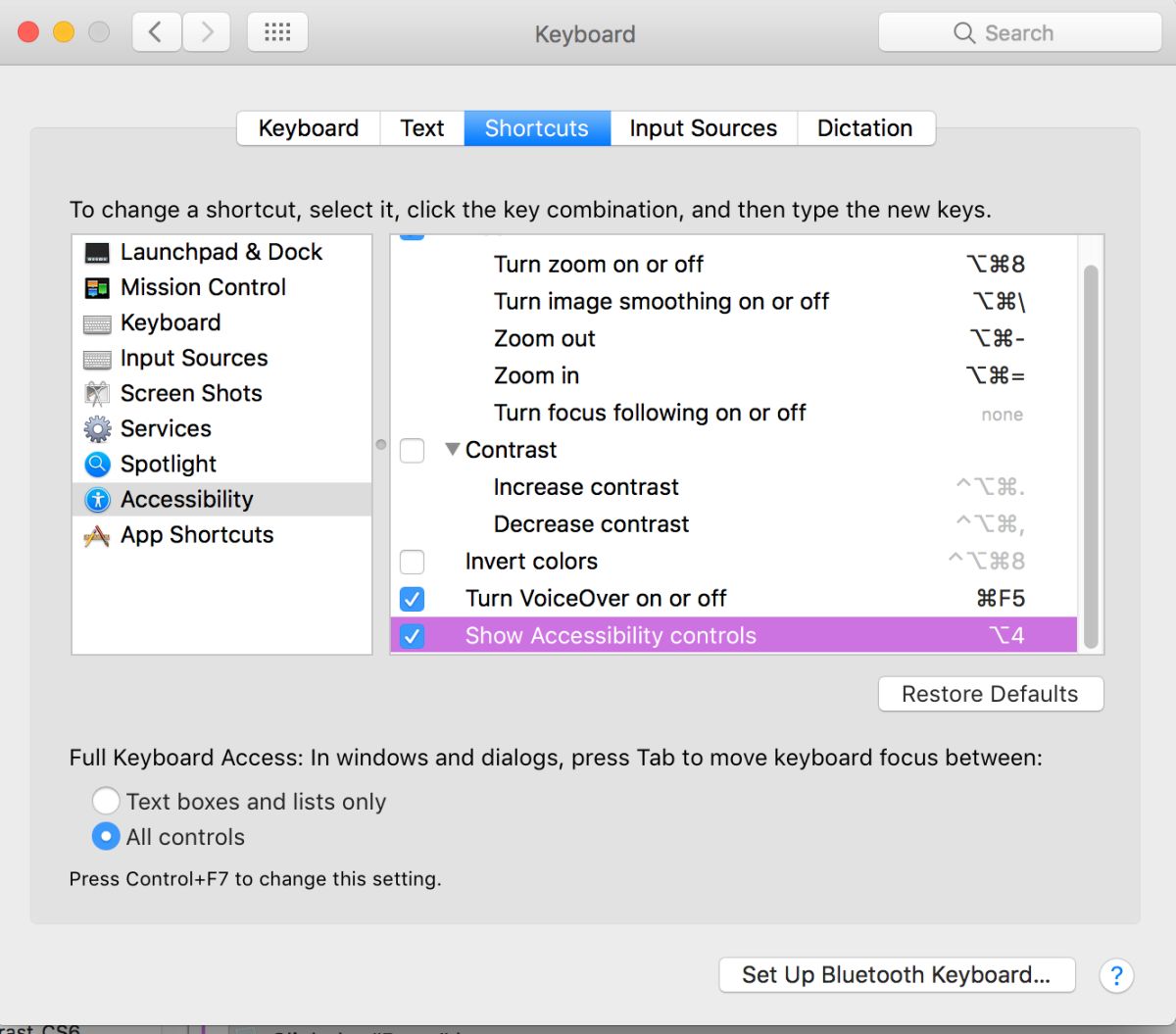Enable the Invert colors checkbox
Viewport: 1176px width, 1034px height.
(413, 562)
